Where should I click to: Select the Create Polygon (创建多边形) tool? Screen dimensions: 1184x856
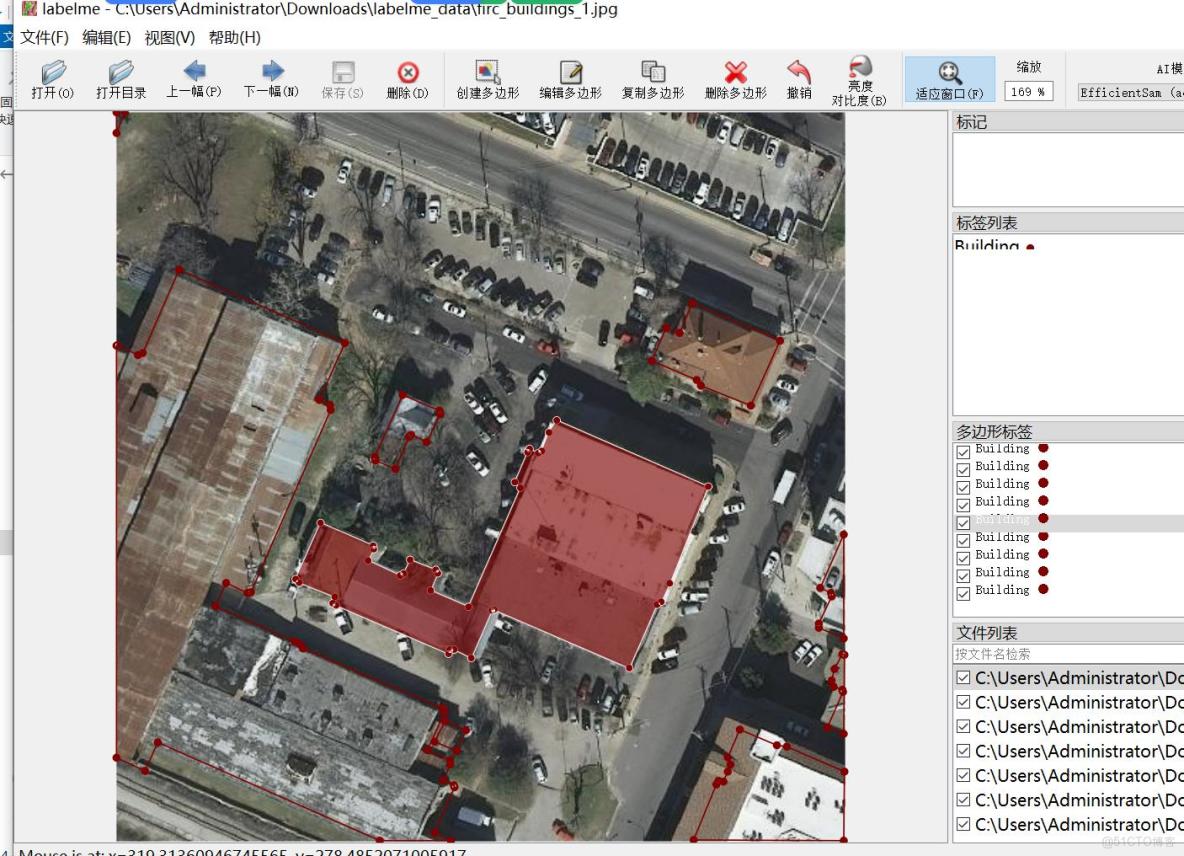coord(487,72)
